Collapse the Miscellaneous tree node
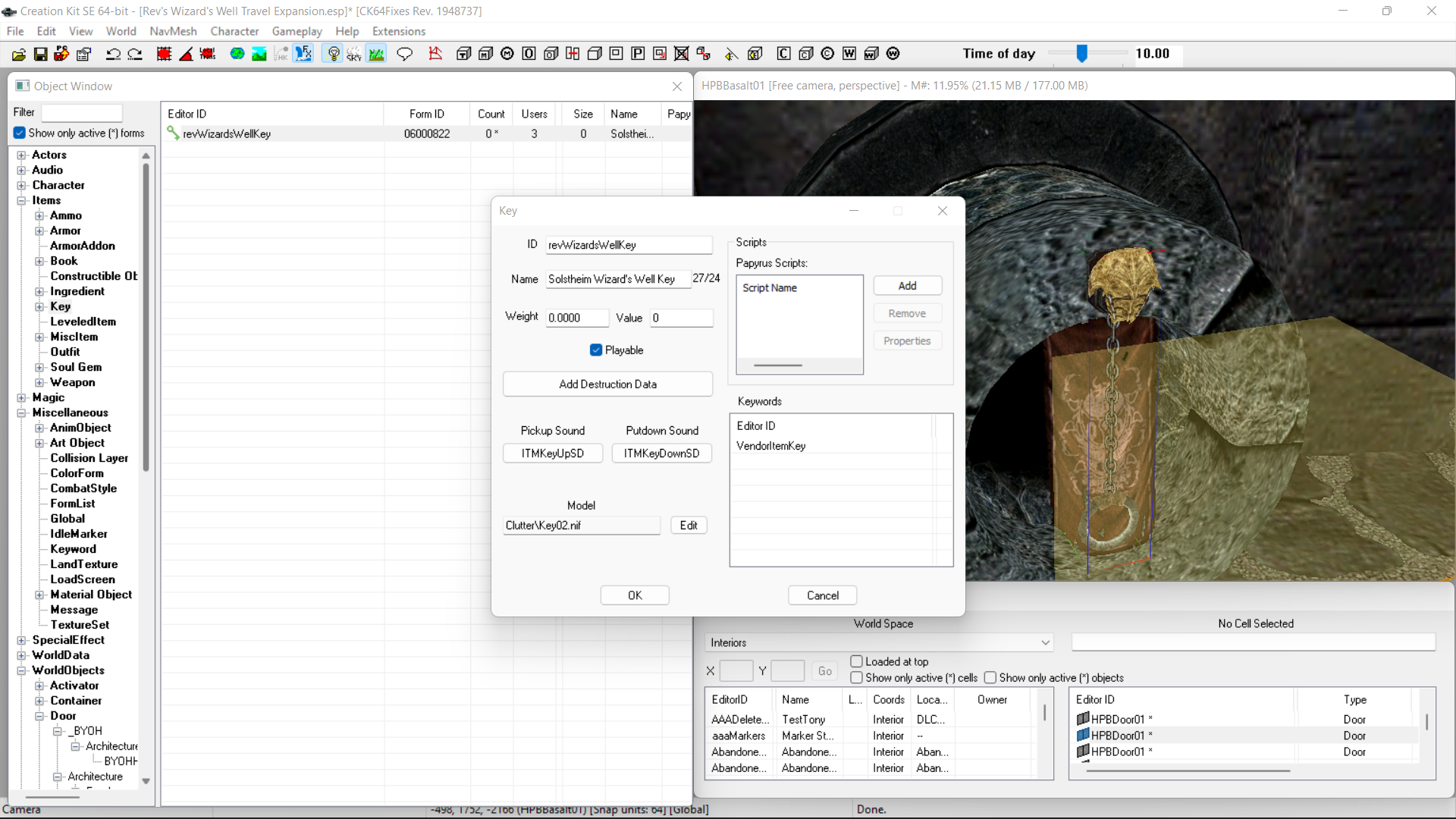 pos(22,413)
